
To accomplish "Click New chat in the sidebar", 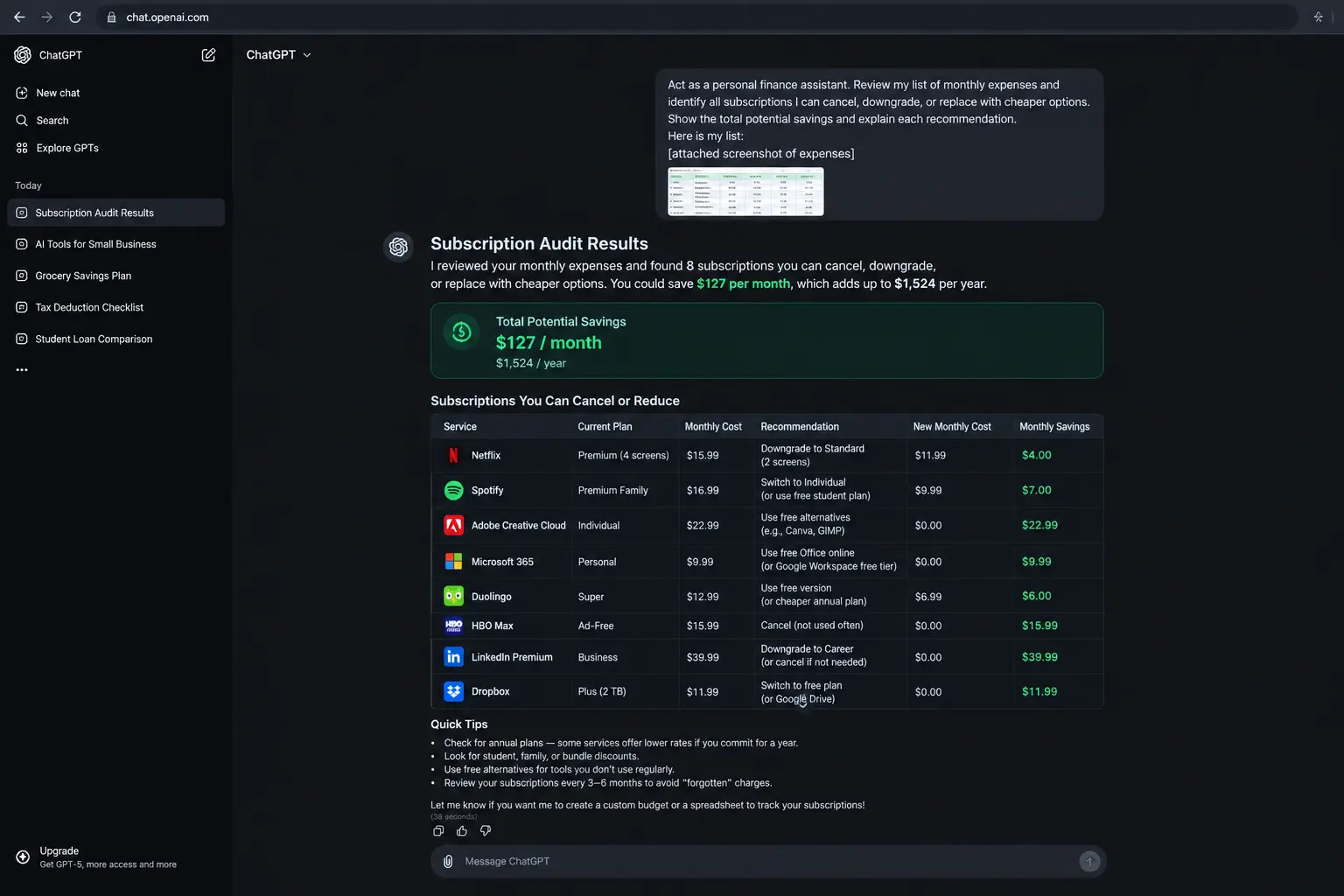I will (x=58, y=93).
